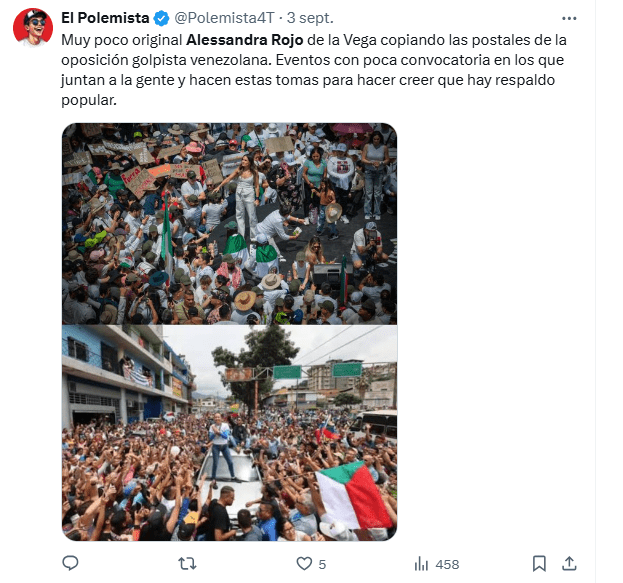This screenshot has height=583, width=623.
Task: Repost the tweet with the retweet arrows
Action: (x=187, y=564)
